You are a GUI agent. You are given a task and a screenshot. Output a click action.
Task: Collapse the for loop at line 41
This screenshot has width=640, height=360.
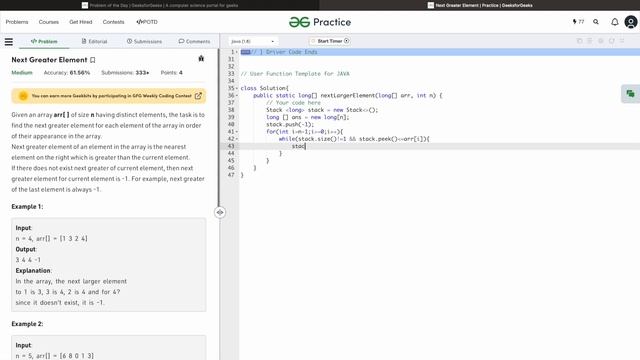point(237,132)
